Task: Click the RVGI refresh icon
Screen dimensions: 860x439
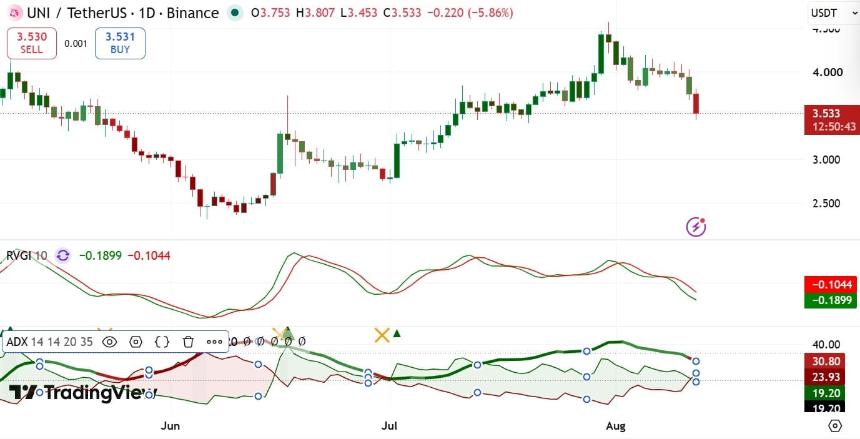Action: [x=63, y=255]
